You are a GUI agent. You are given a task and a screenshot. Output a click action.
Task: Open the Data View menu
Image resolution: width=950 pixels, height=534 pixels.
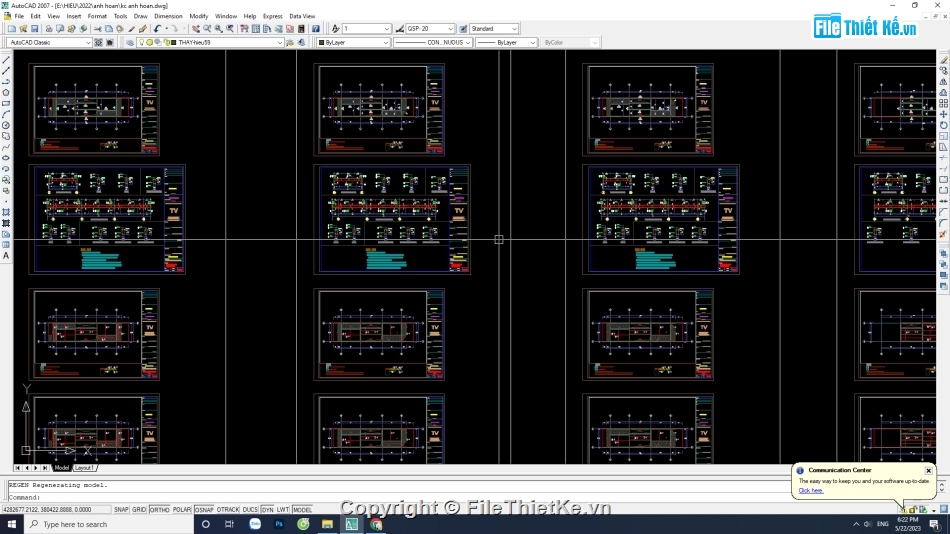click(x=302, y=16)
